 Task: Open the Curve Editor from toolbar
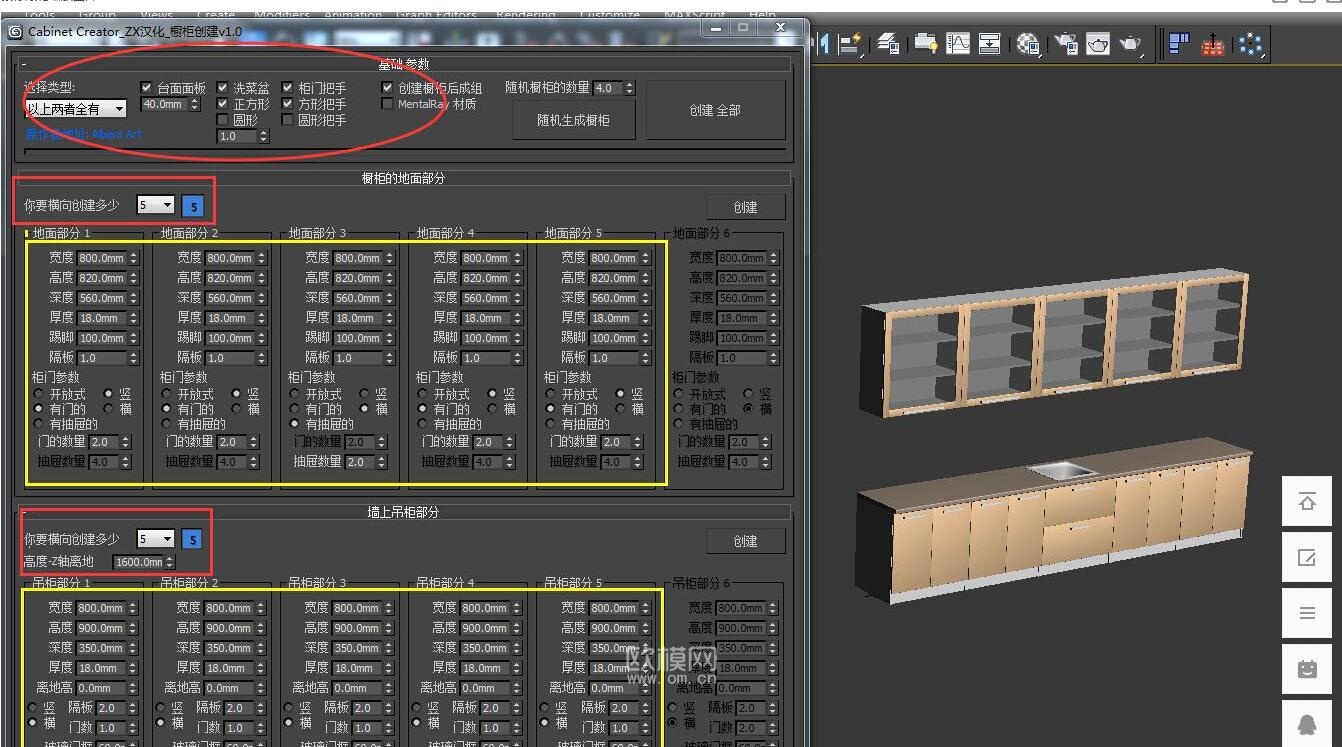click(x=958, y=44)
